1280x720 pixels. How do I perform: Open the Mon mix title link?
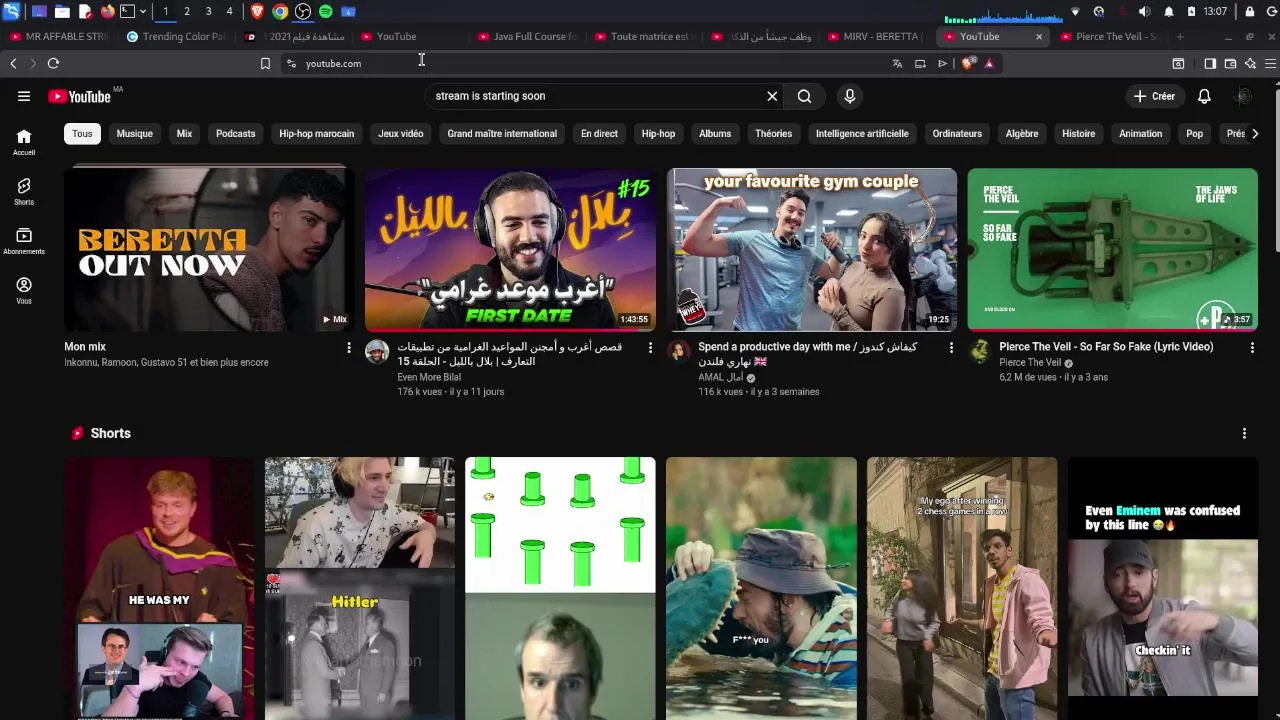pos(85,347)
